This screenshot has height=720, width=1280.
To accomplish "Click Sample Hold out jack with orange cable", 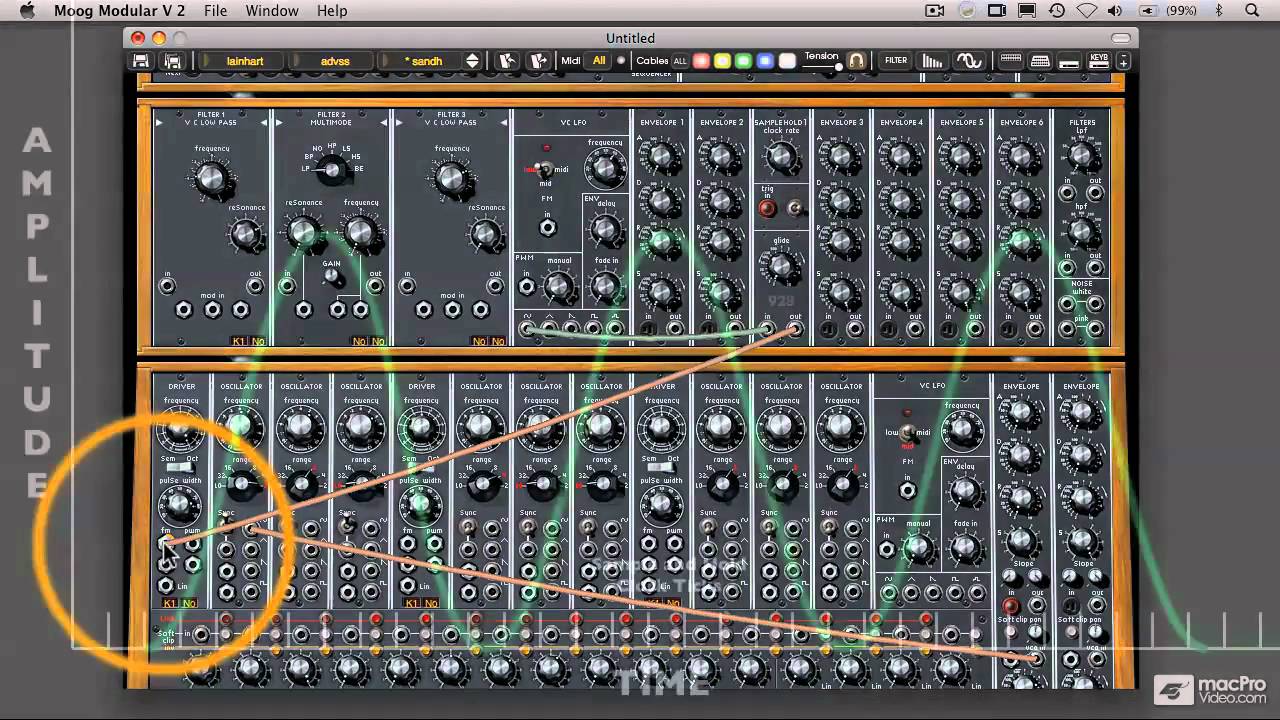I will [x=795, y=329].
